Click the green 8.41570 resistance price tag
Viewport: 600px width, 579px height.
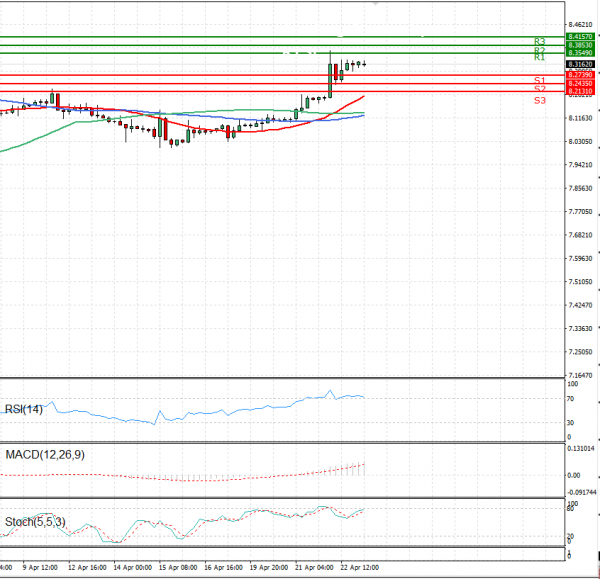click(580, 37)
